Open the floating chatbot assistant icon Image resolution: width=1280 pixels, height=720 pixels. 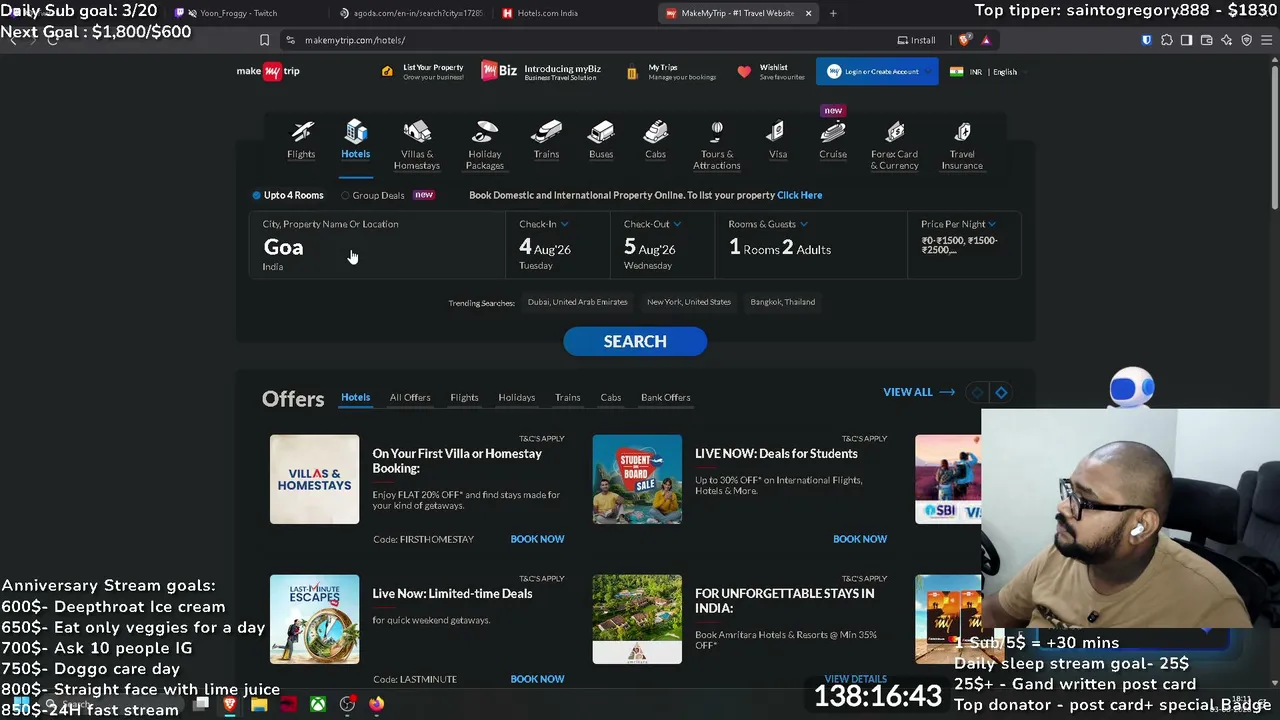(1132, 387)
